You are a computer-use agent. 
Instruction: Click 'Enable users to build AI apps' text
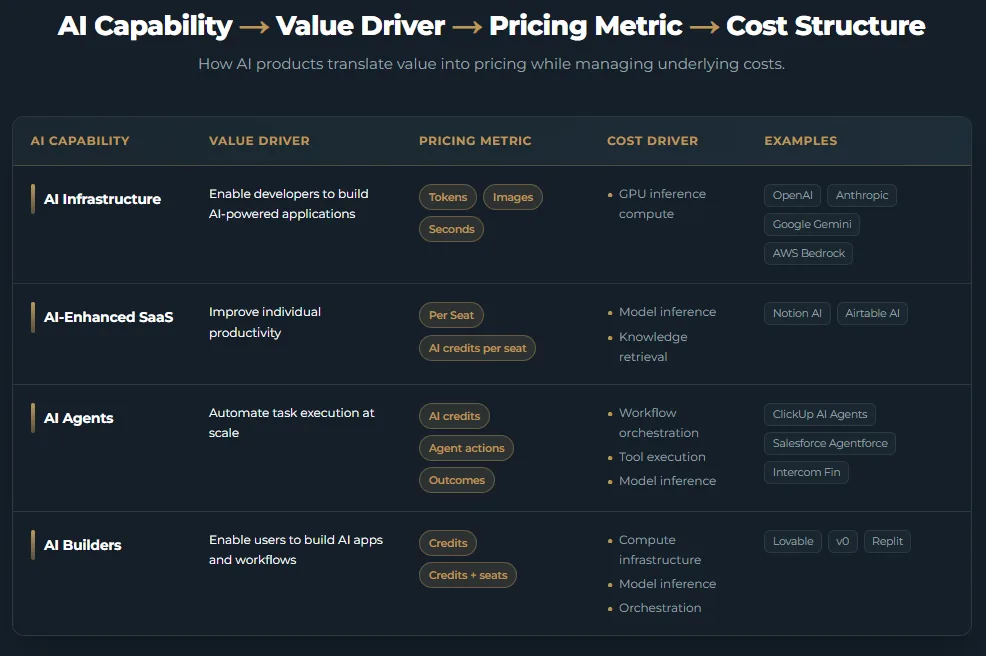pyautogui.click(x=296, y=540)
